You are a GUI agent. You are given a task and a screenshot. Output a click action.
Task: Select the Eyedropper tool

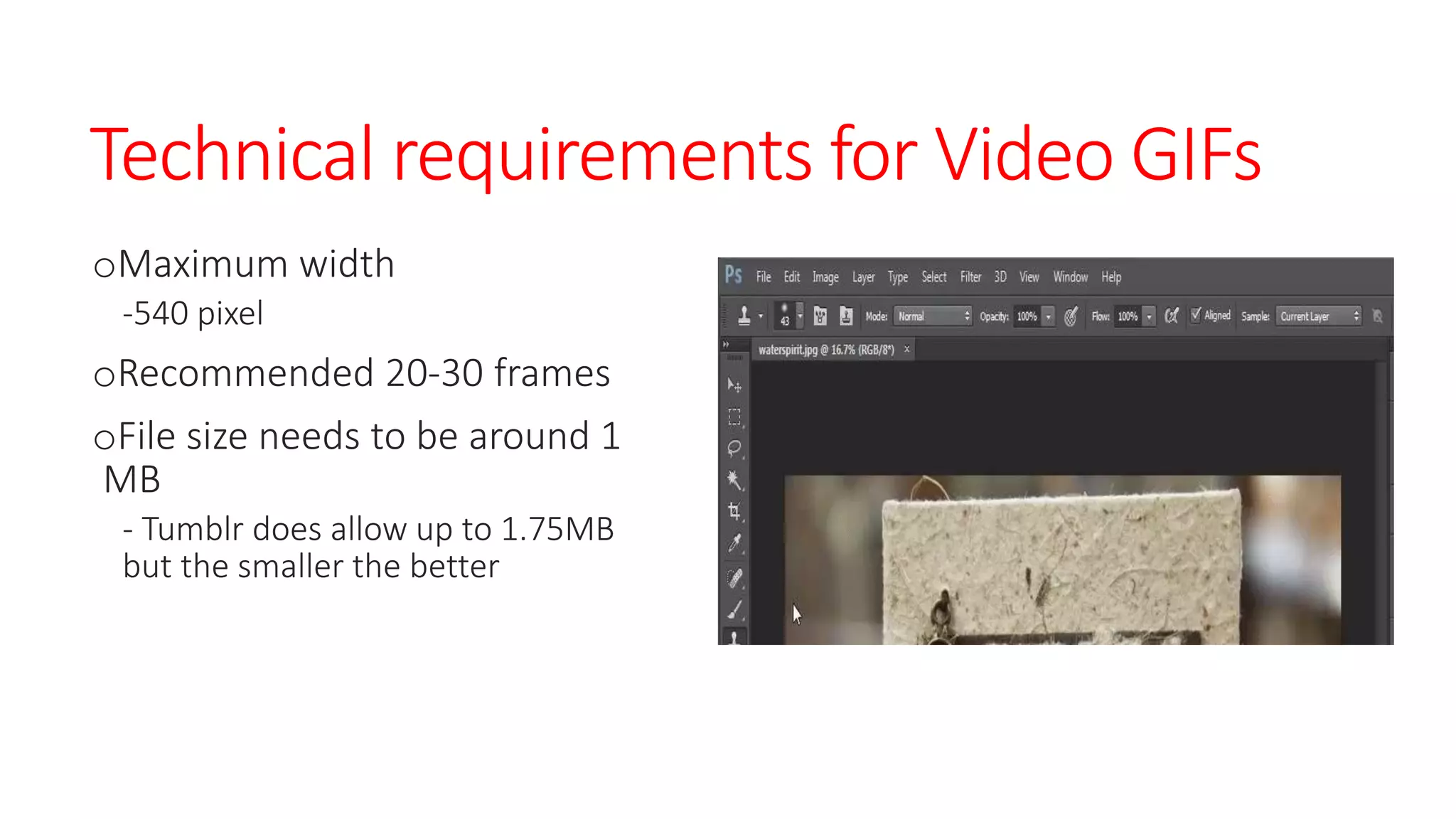(x=734, y=543)
